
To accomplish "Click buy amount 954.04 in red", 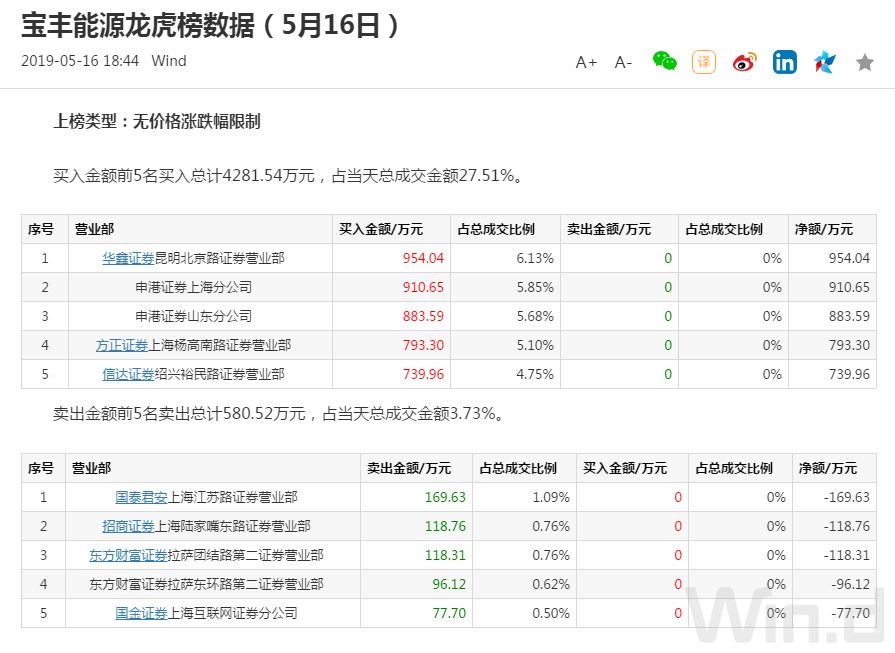I will pos(423,259).
